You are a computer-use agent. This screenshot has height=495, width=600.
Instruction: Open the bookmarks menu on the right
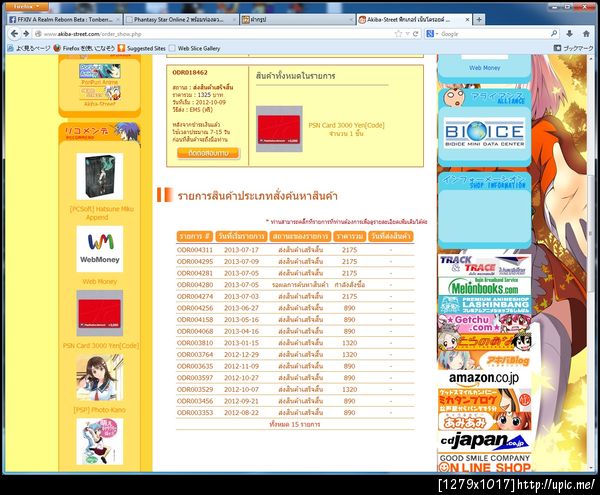(x=574, y=48)
